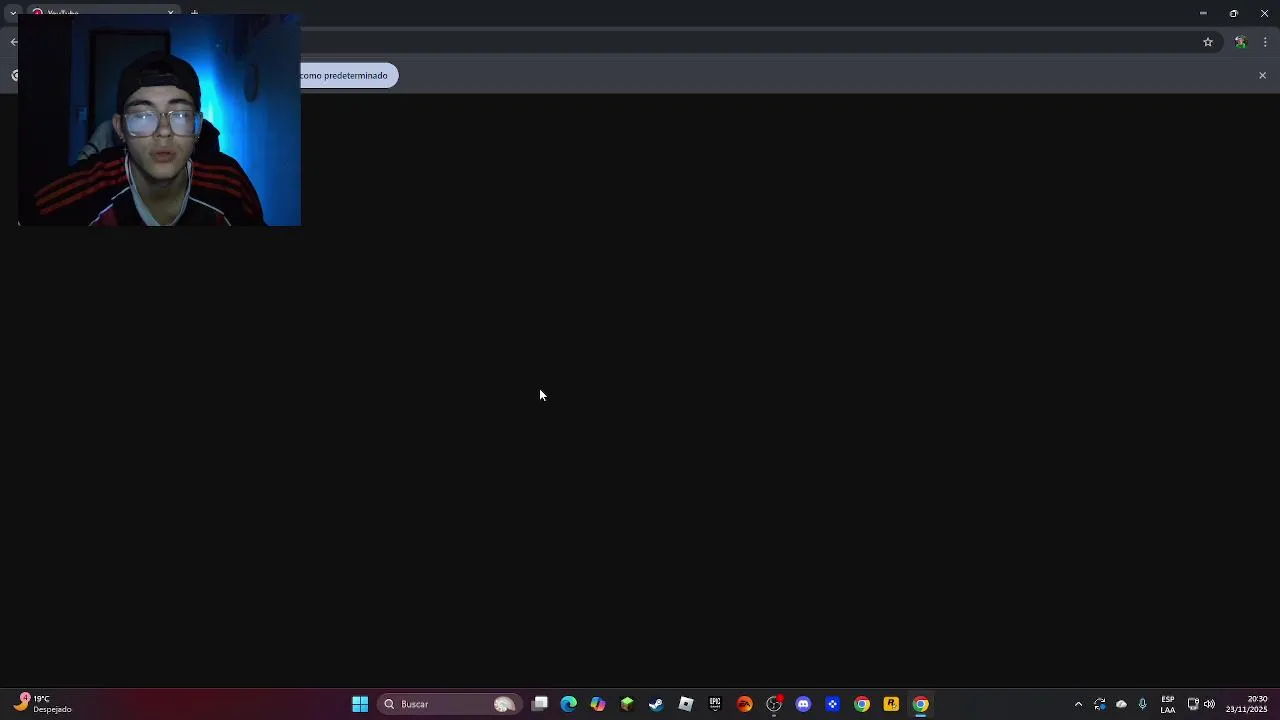
Task: Show hidden system tray icons
Action: (x=1078, y=704)
